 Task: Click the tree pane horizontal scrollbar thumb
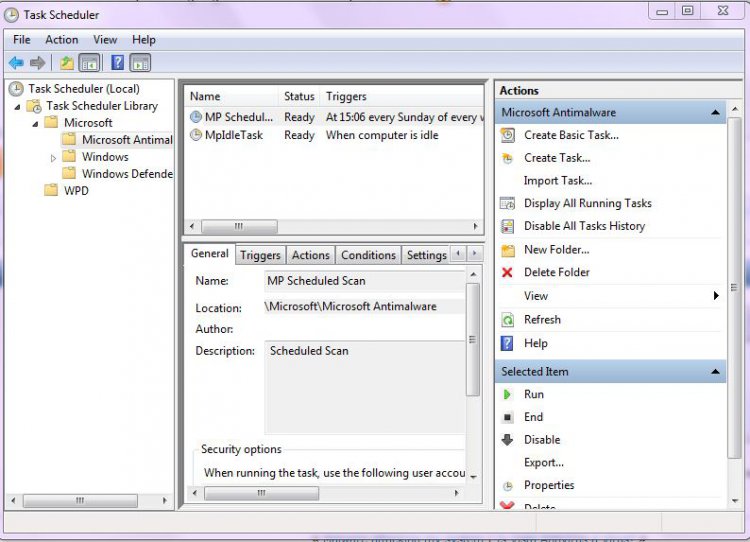[80, 500]
